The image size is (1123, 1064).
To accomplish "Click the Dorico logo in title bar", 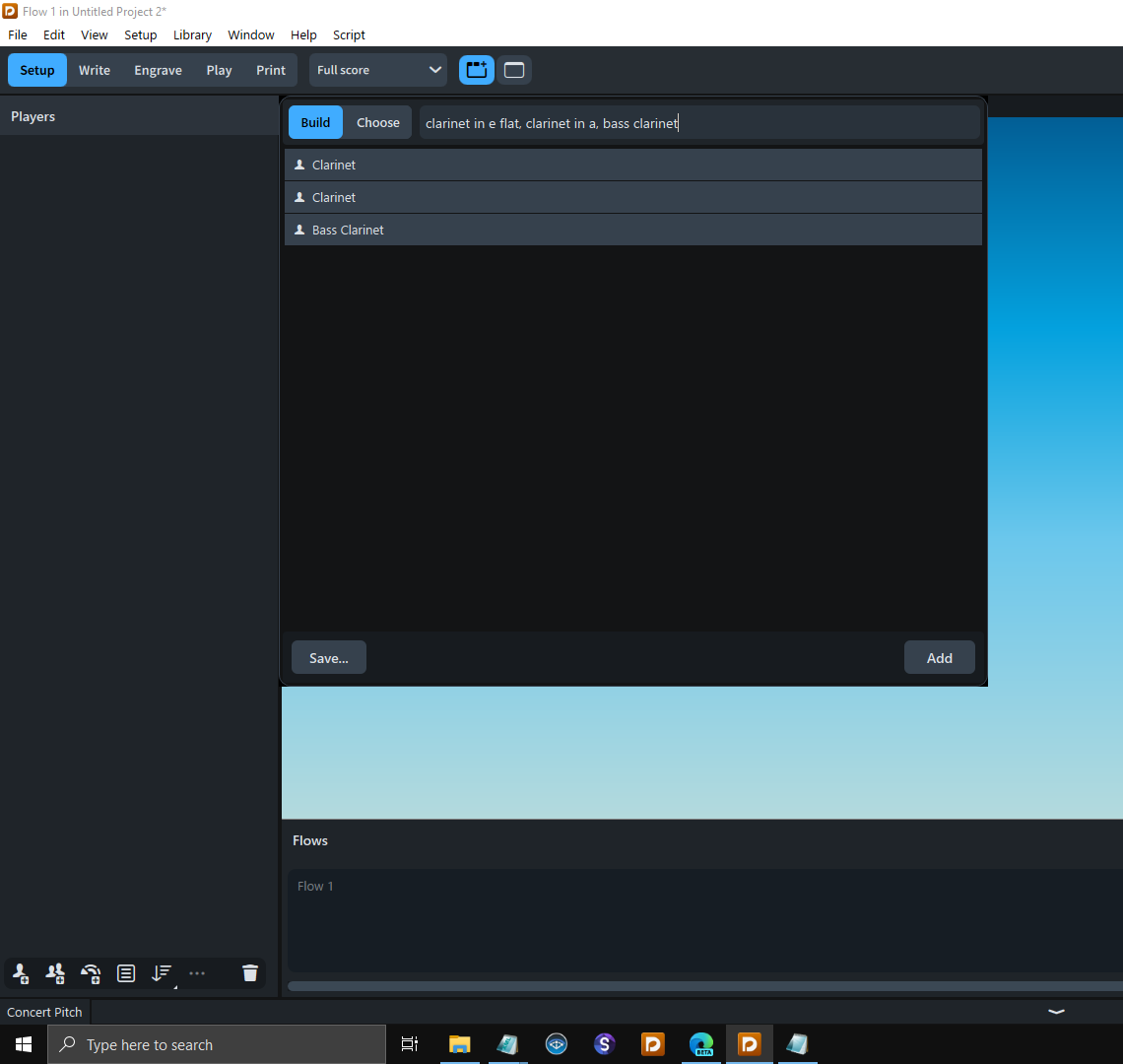I will point(10,11).
